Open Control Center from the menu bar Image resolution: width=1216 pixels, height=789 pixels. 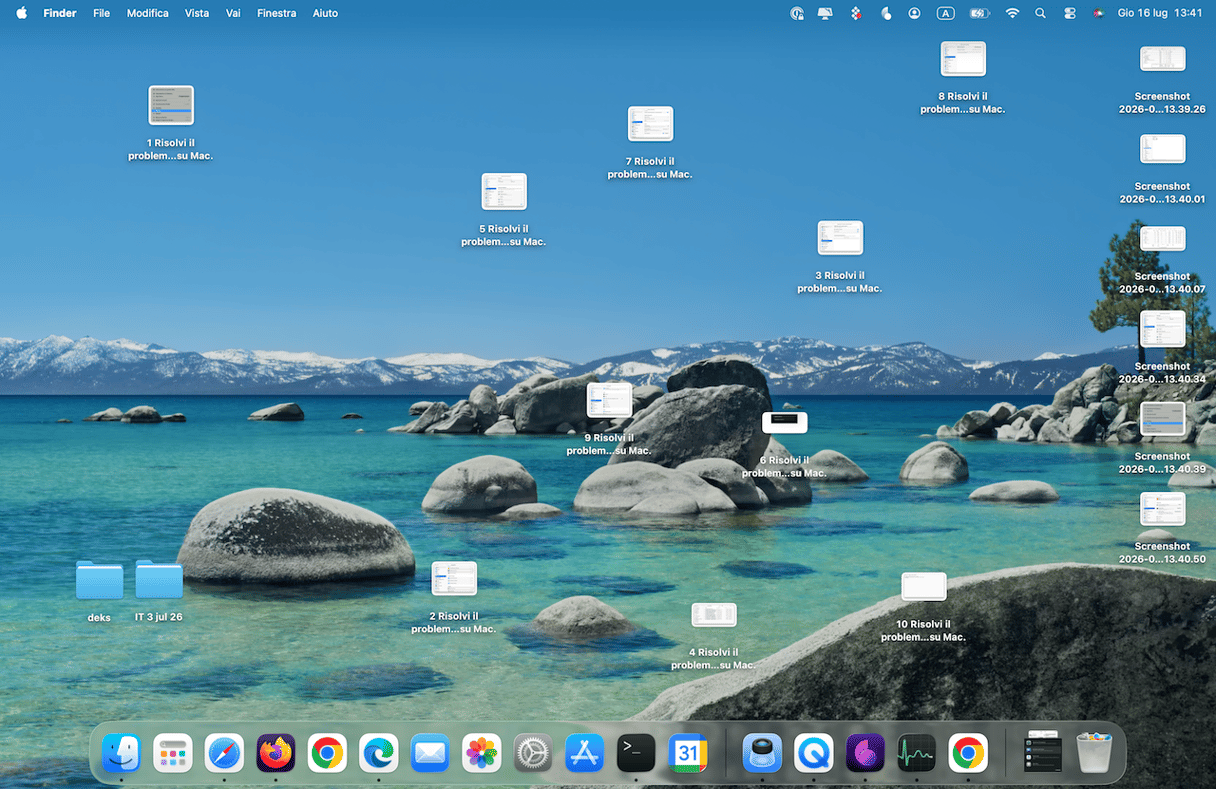tap(1070, 13)
